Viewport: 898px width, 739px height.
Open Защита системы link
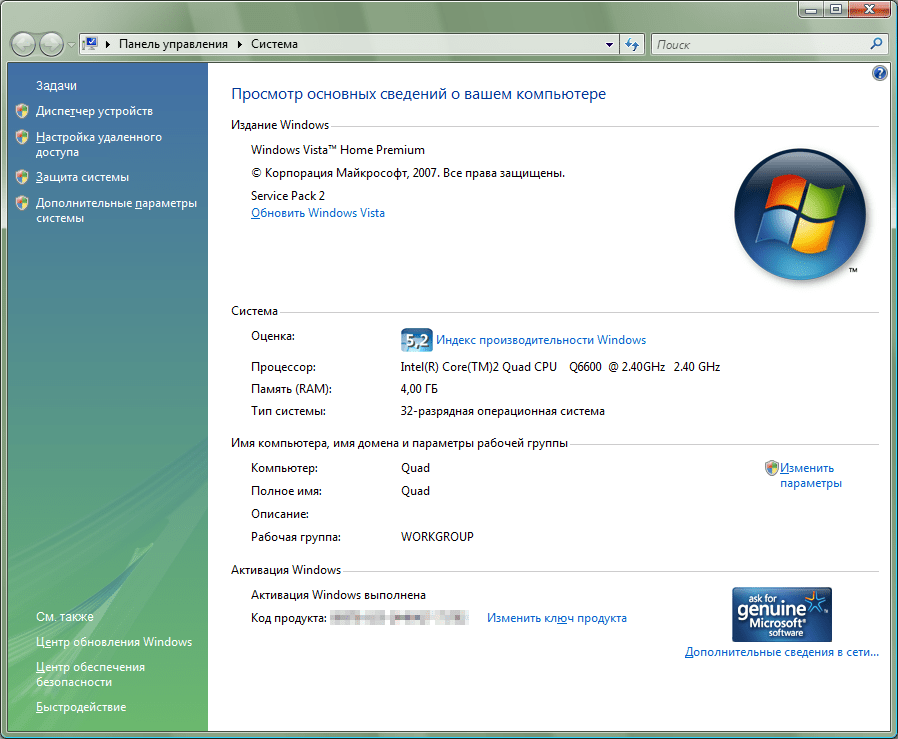tap(82, 177)
